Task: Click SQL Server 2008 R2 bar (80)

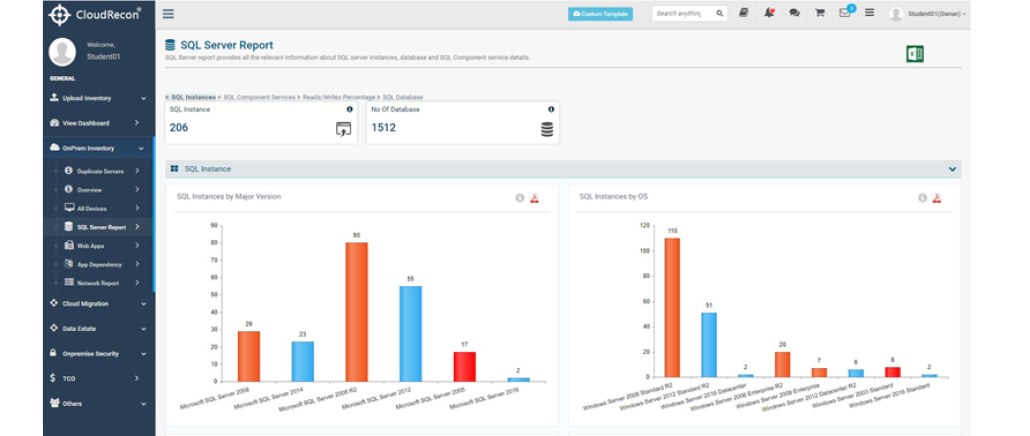Action: [357, 312]
